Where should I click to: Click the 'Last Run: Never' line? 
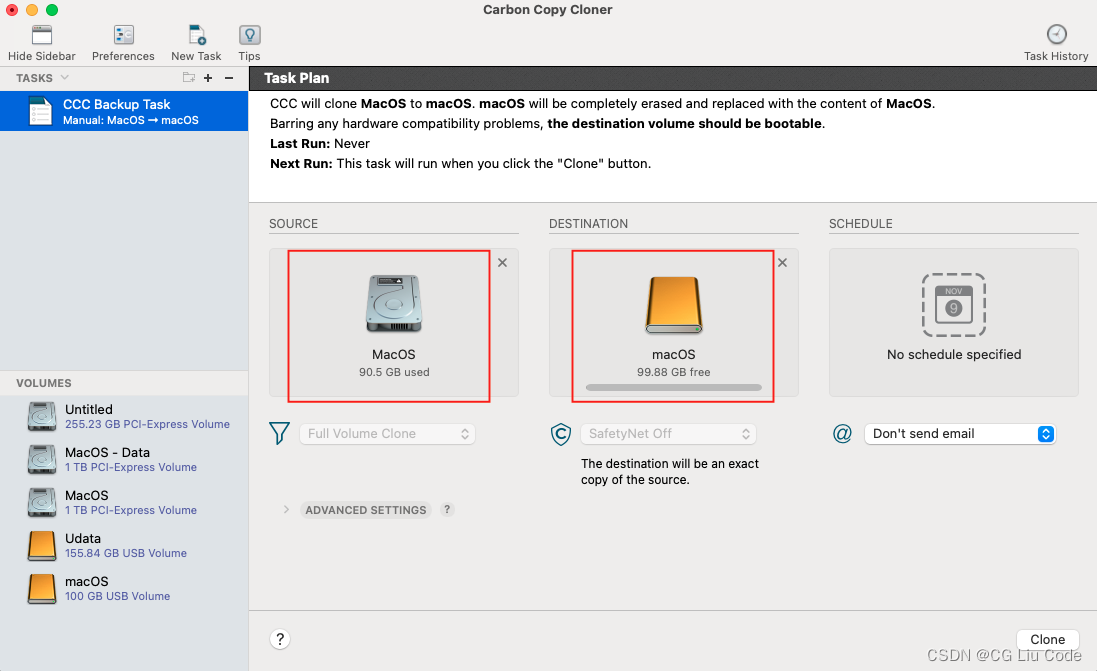click(x=320, y=143)
